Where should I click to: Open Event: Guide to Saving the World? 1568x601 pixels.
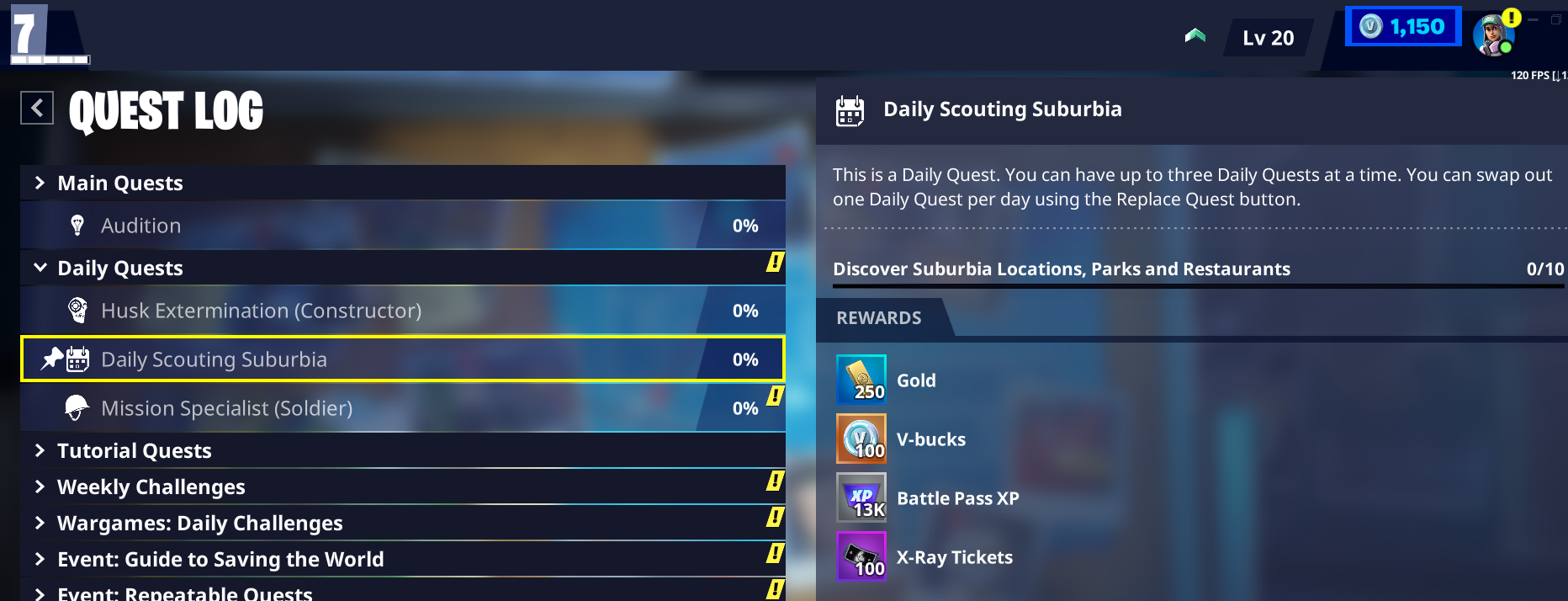(x=220, y=559)
